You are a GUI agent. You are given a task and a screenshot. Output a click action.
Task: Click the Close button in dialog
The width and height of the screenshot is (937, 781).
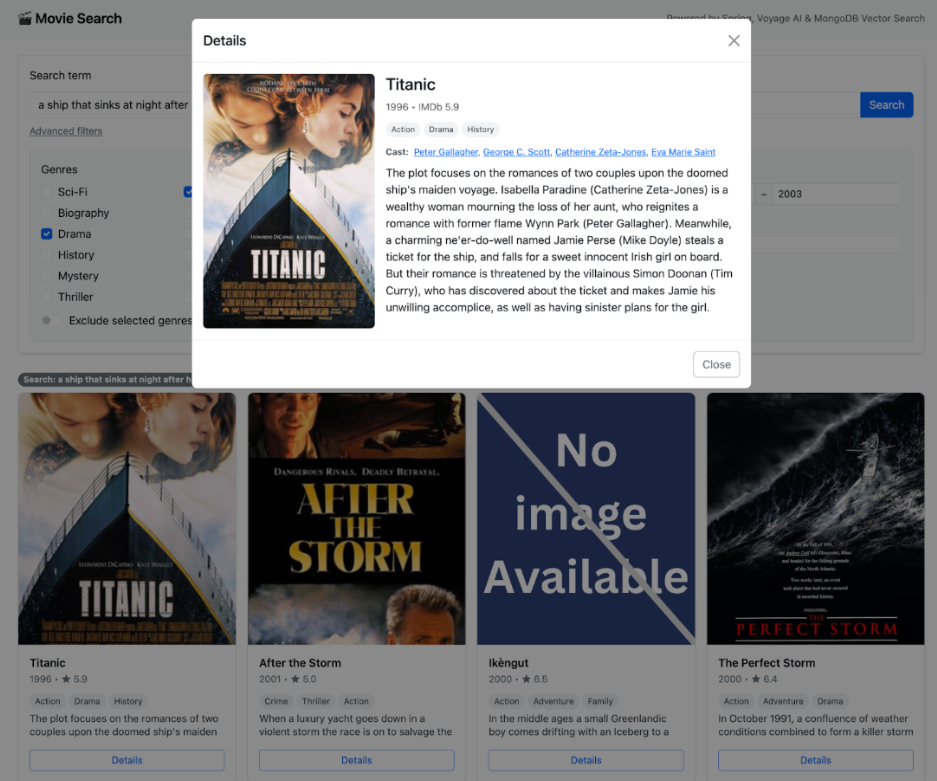click(x=716, y=364)
